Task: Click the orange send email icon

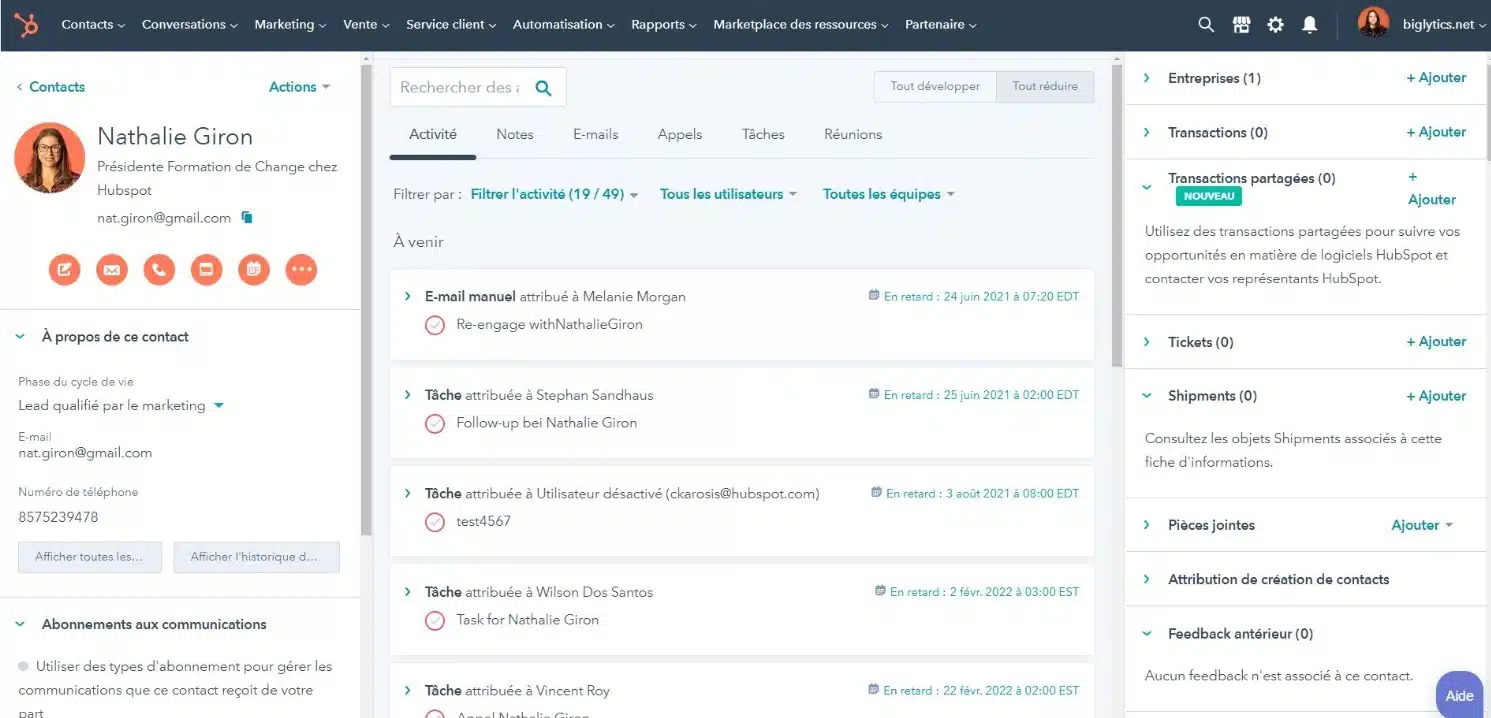Action: pos(112,269)
